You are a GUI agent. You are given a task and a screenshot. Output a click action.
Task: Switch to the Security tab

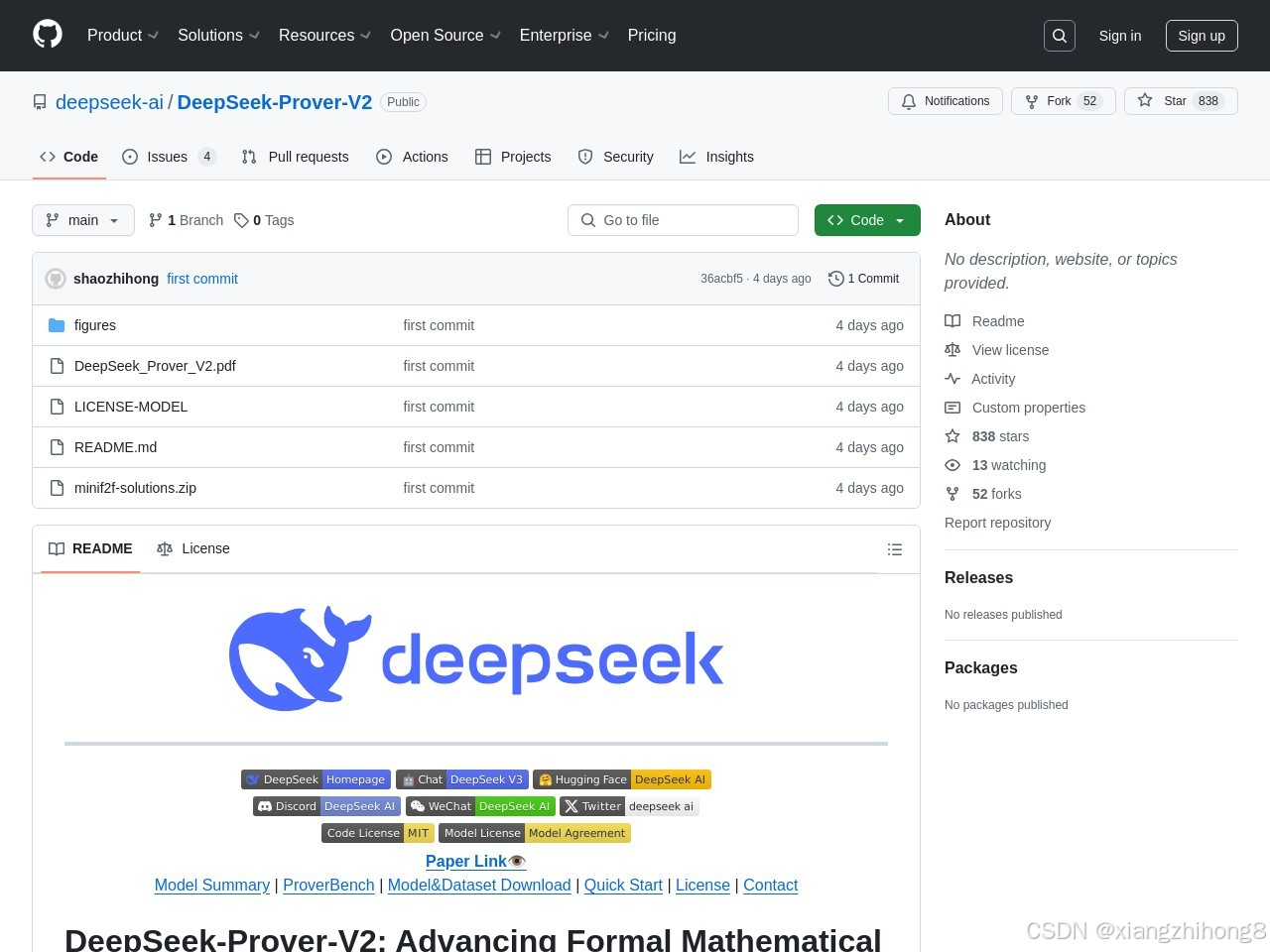click(615, 157)
